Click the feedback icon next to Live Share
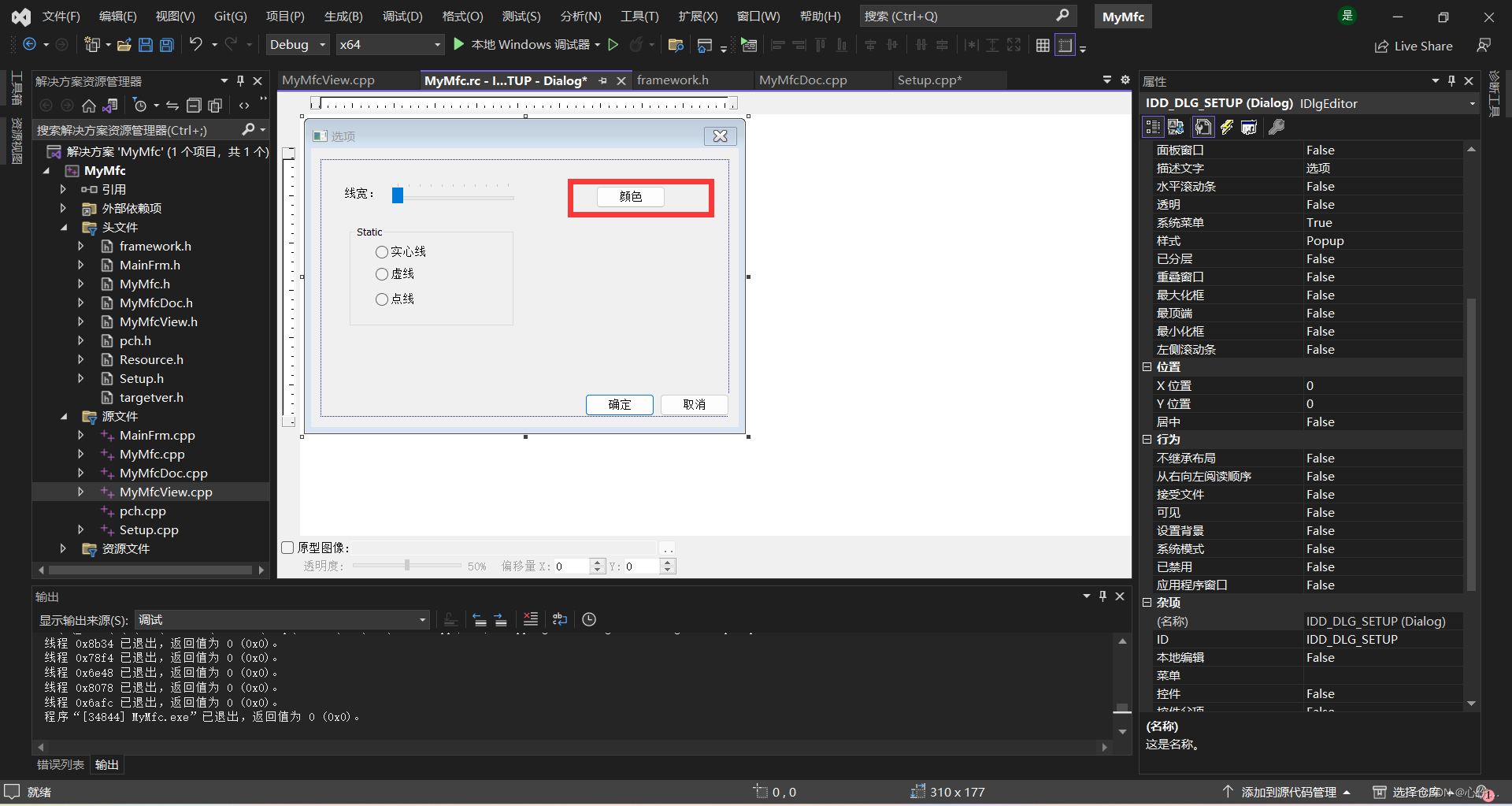The width and height of the screenshot is (1512, 806). coord(1484,46)
